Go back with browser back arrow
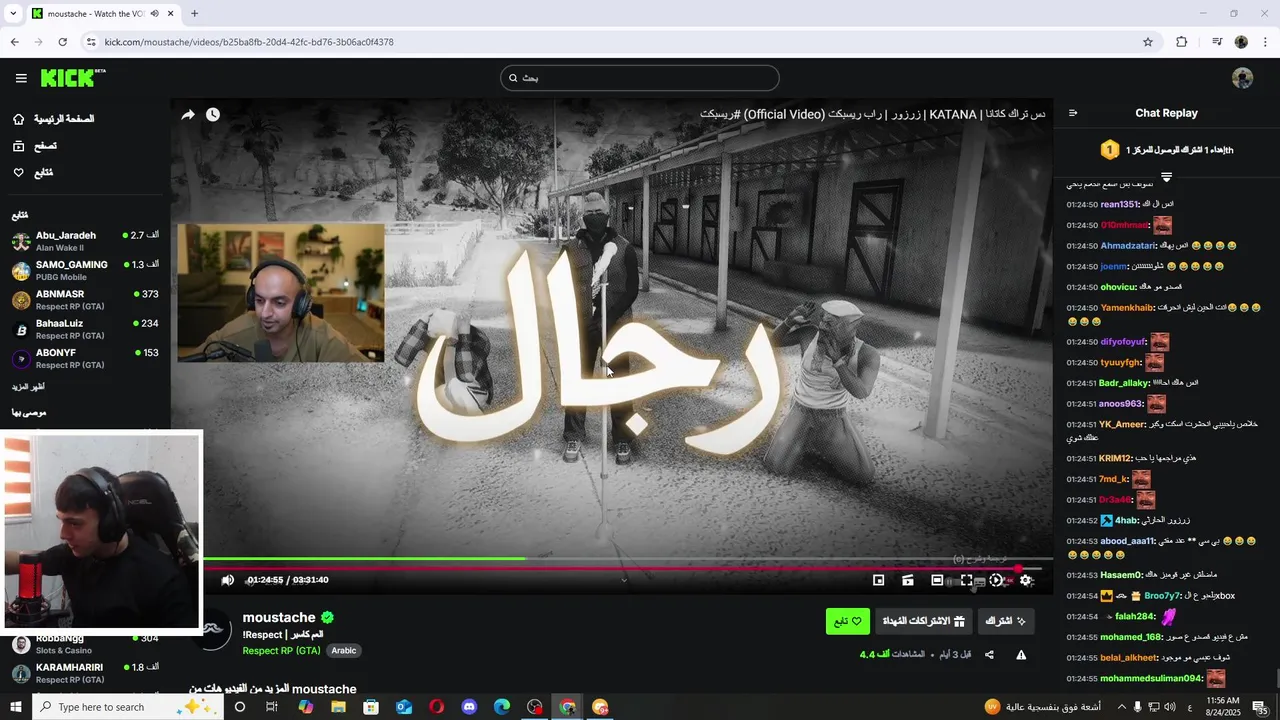 (14, 42)
